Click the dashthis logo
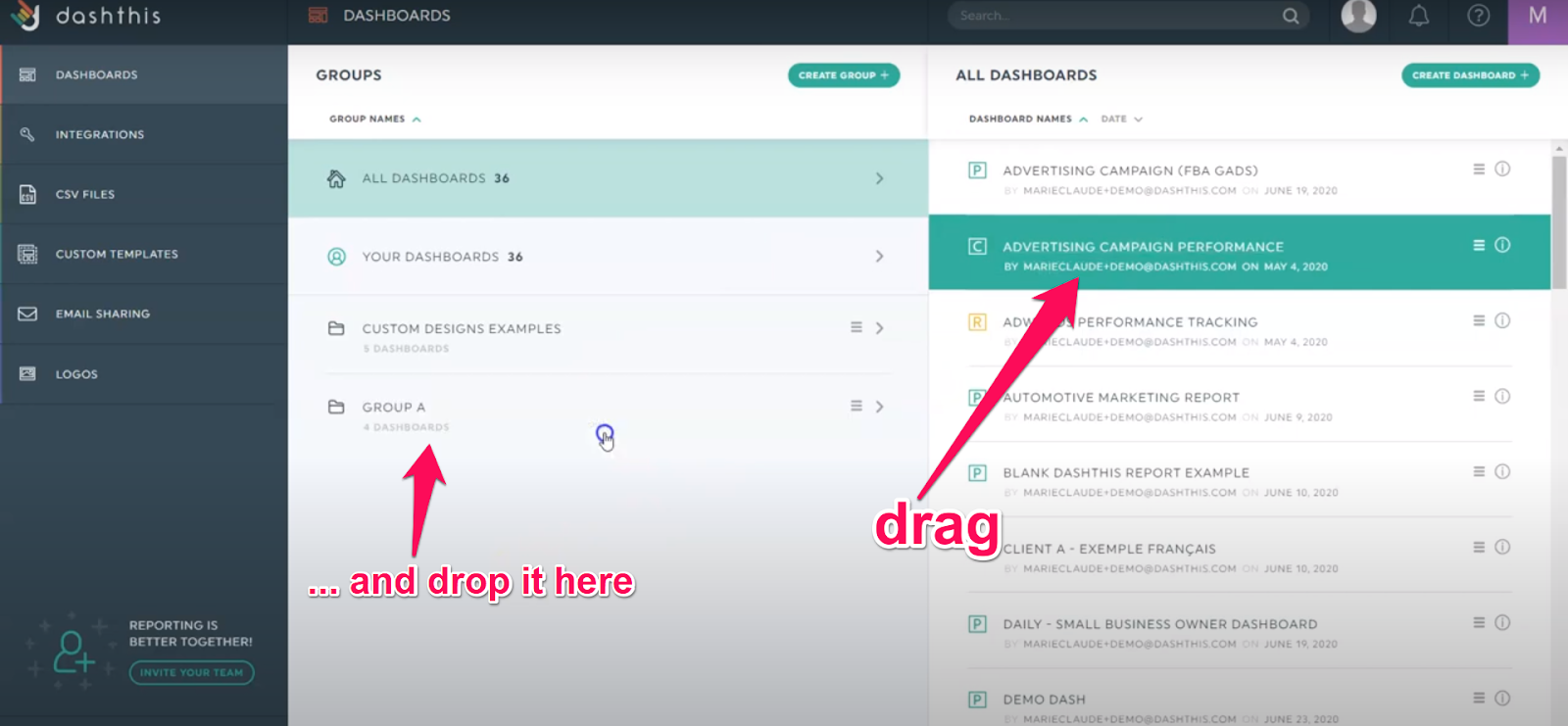The height and width of the screenshot is (726, 1568). click(85, 16)
